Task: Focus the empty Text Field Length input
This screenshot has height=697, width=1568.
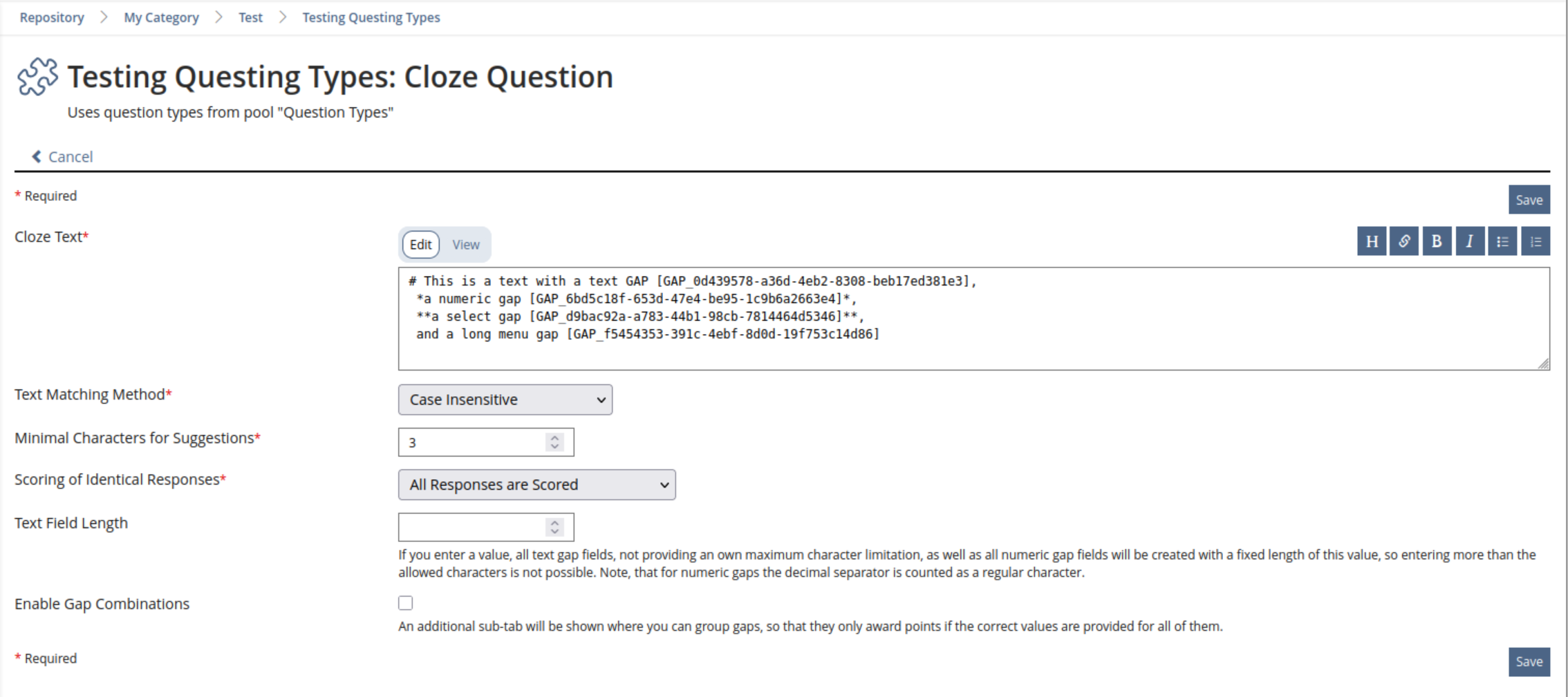Action: [x=486, y=528]
